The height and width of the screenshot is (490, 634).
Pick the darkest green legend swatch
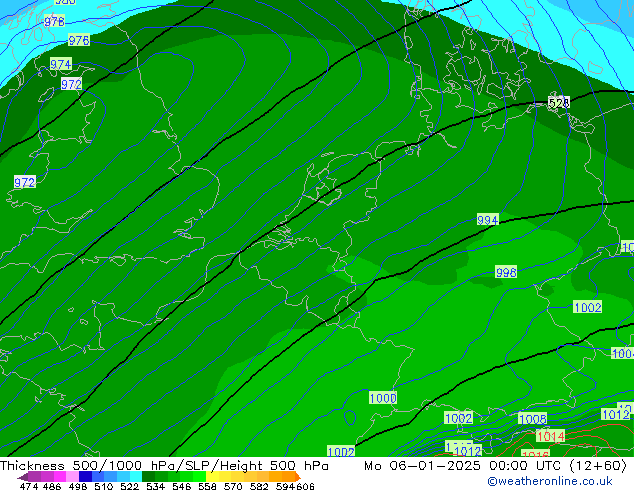pos(148,477)
